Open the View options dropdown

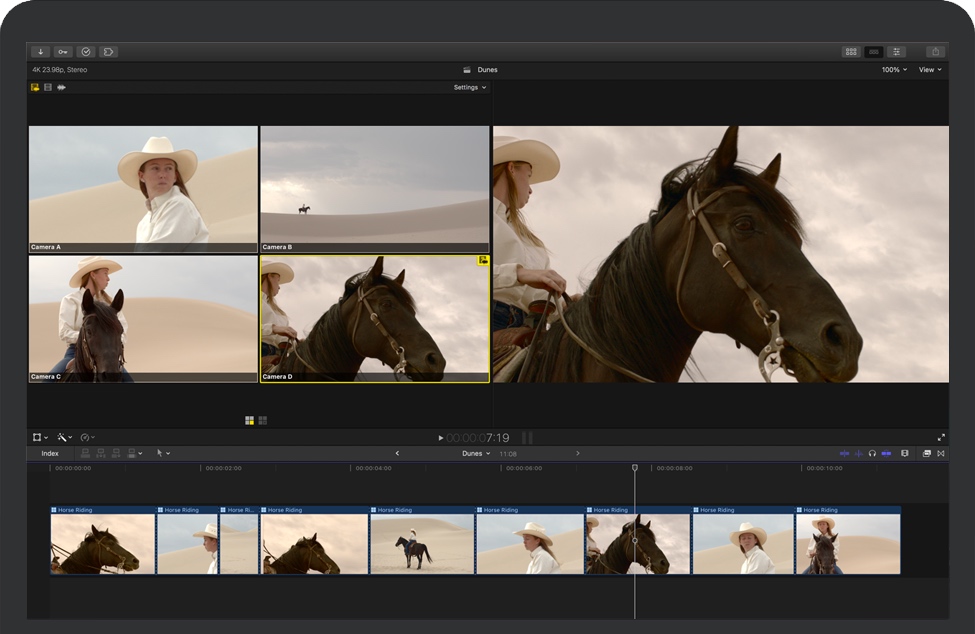coord(930,70)
